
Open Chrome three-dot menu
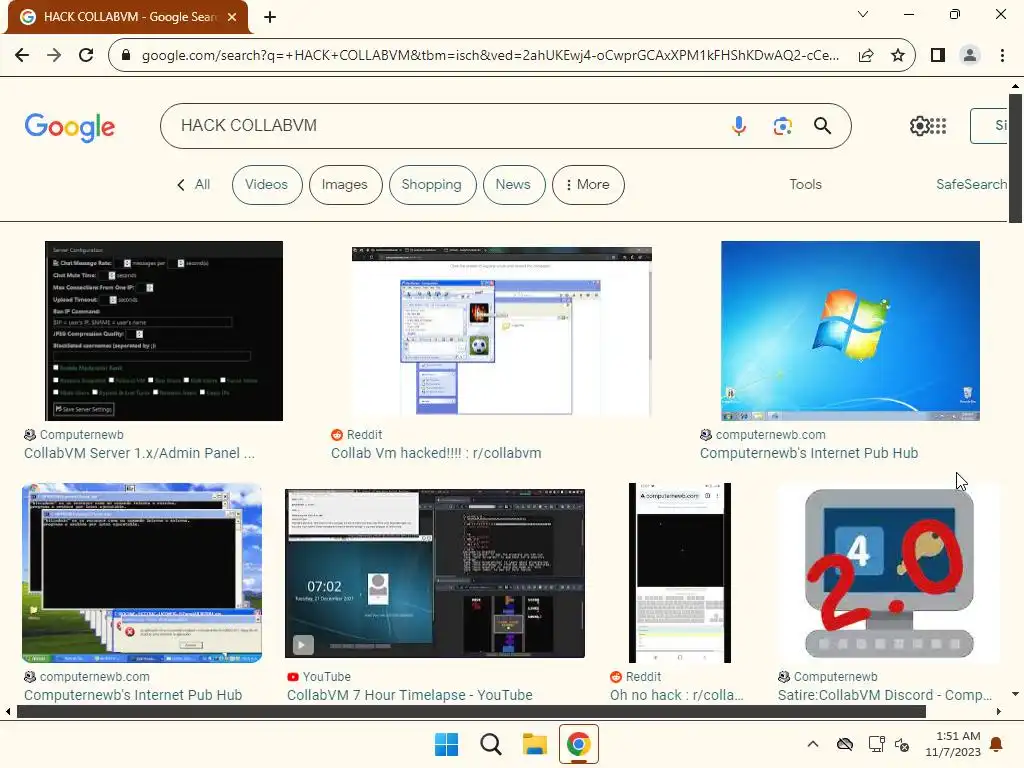coord(1002,56)
